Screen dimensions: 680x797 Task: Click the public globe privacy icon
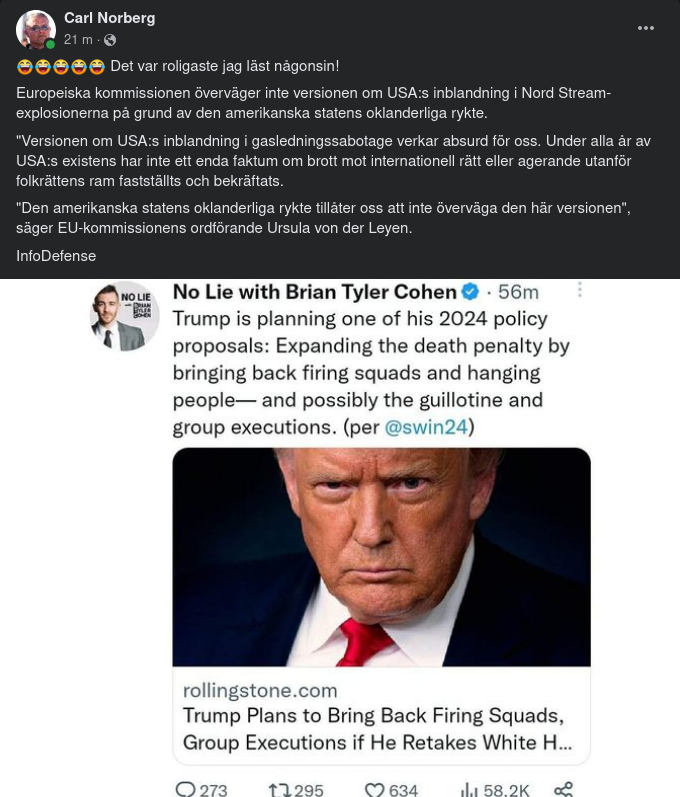click(x=110, y=40)
